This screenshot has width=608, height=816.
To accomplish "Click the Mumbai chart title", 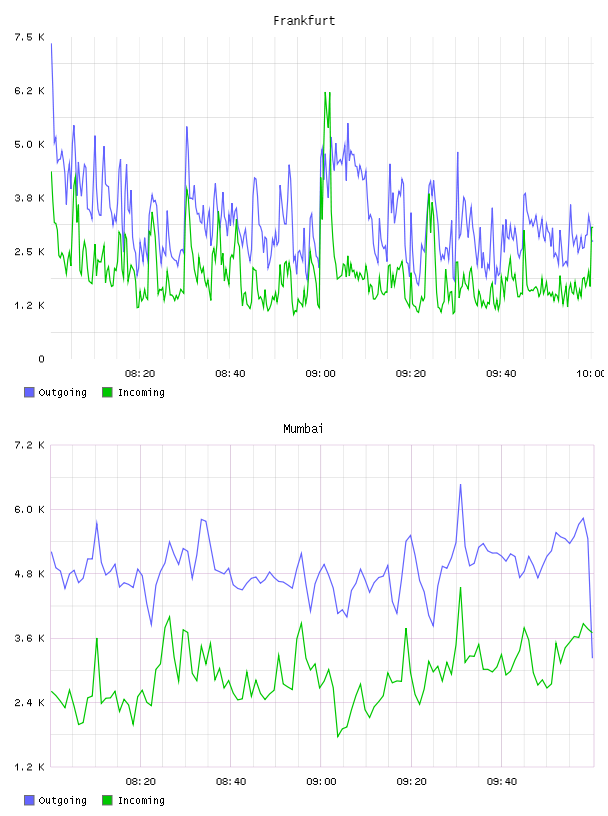I will 303,429.
